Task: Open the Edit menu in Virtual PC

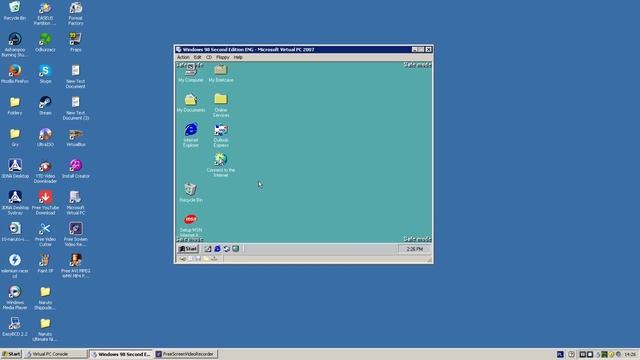Action: click(198, 58)
